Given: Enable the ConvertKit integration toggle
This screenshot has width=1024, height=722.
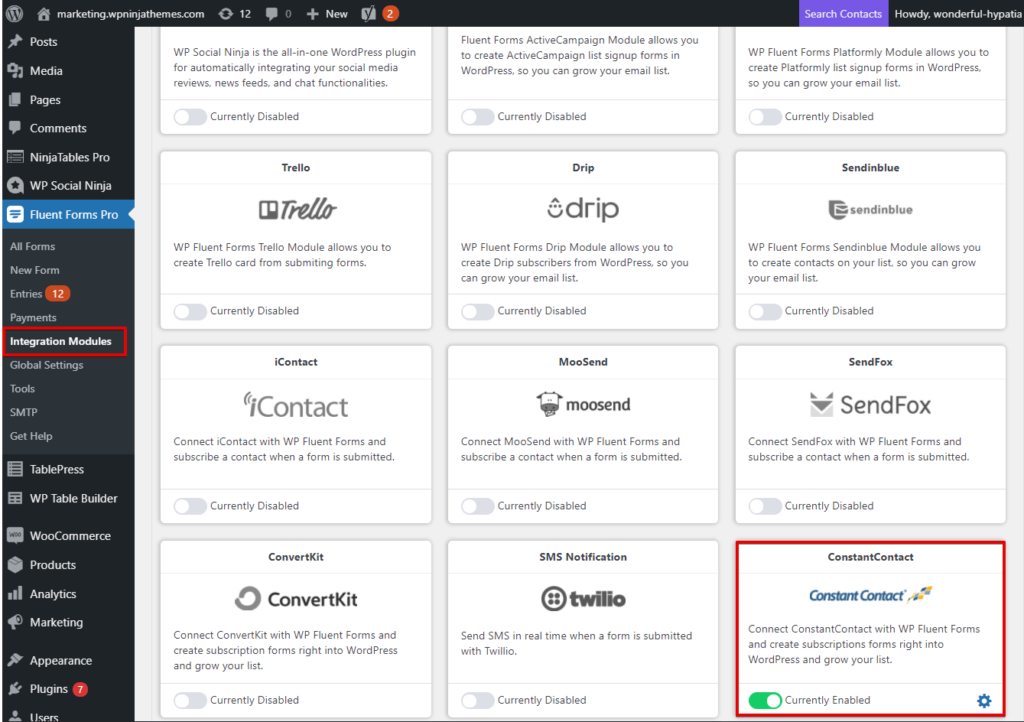Looking at the screenshot, I should tap(190, 700).
